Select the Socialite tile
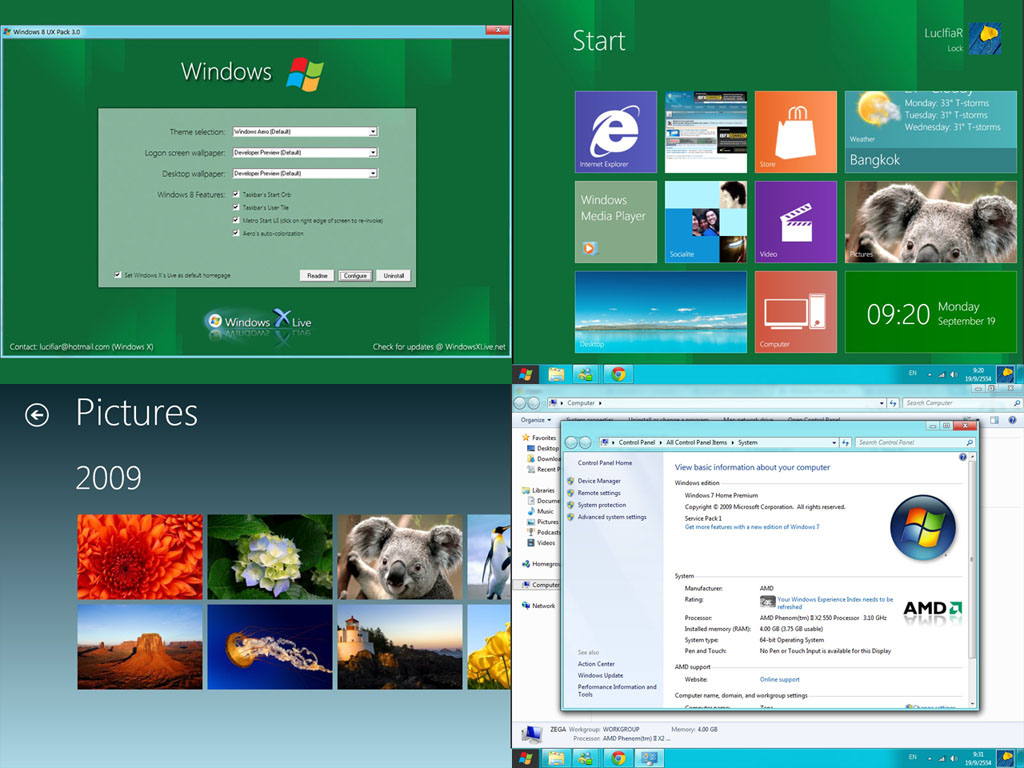The height and width of the screenshot is (768, 1024). point(705,221)
